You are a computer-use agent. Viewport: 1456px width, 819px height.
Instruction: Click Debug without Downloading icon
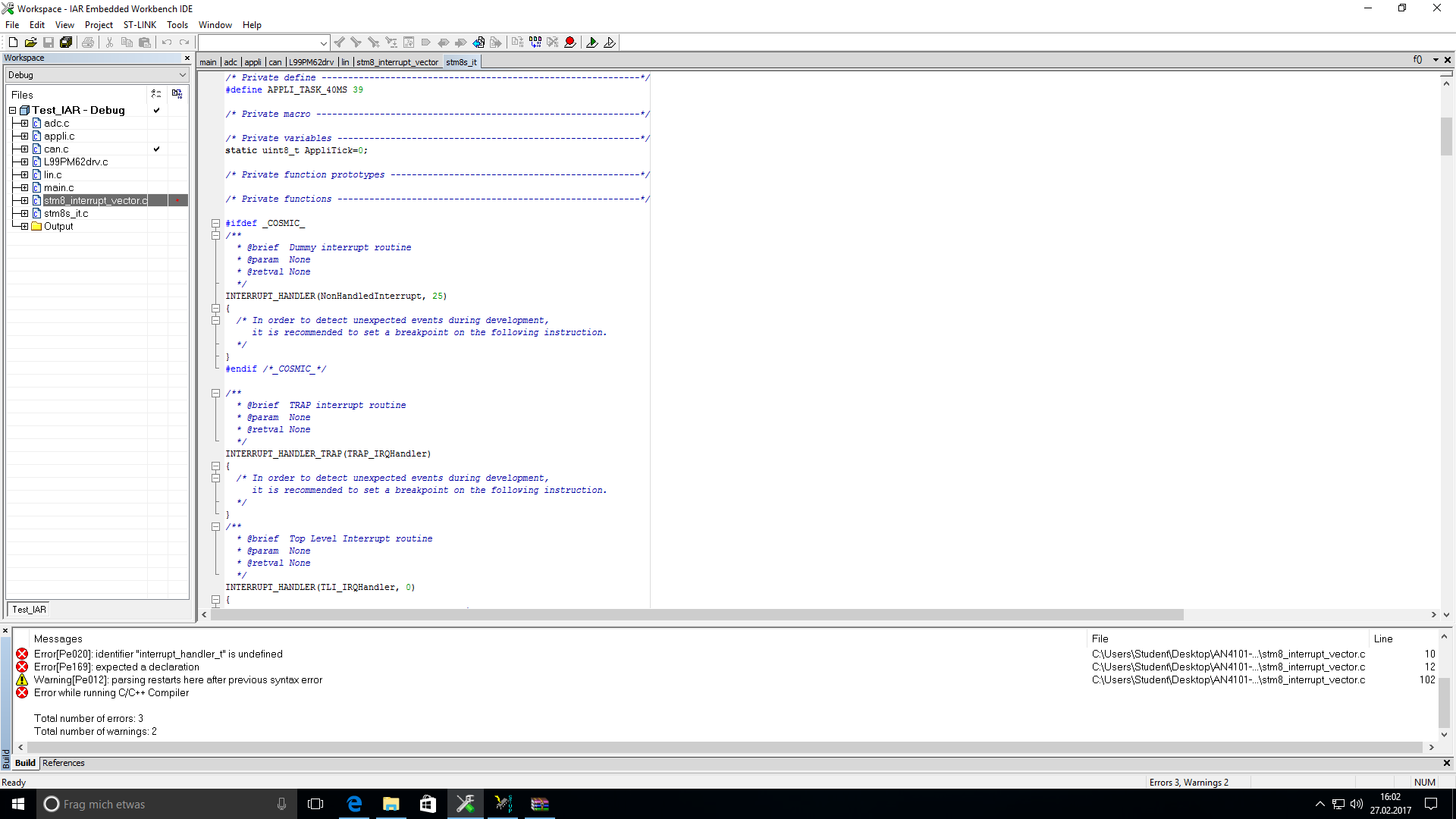tap(610, 42)
